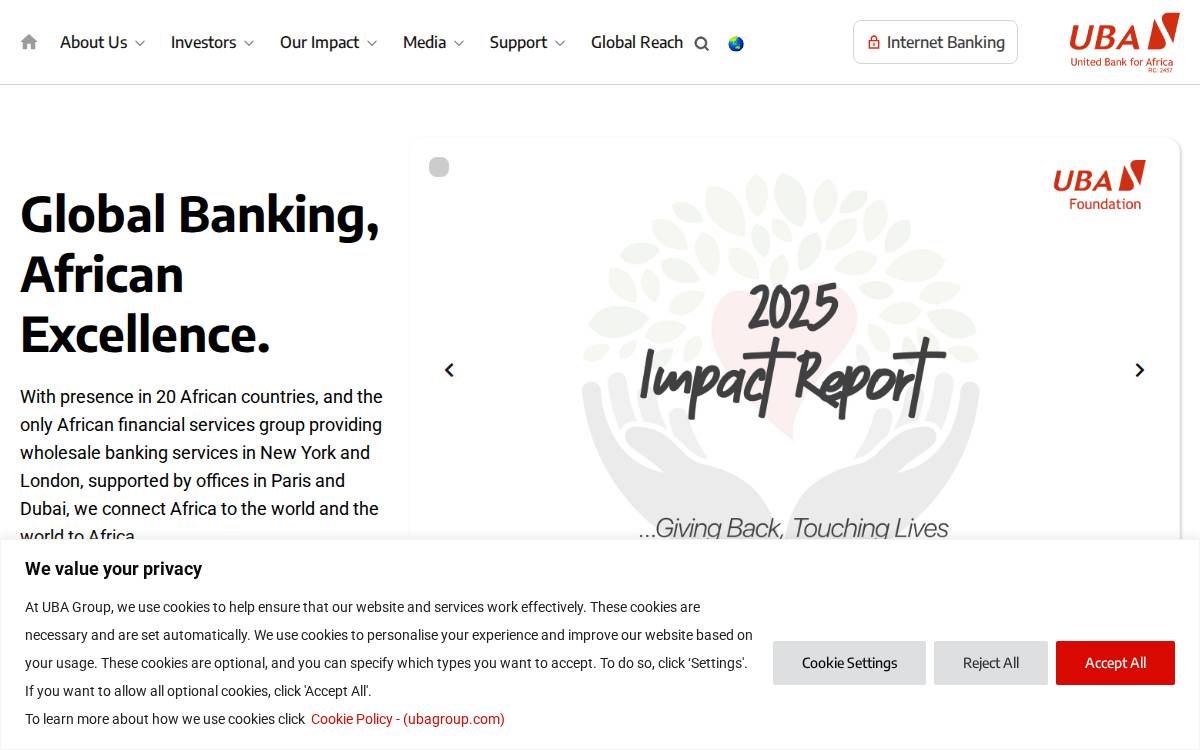Click the UBA Foundation logo on the slide
Screen dimensions: 1200x750
[x=1099, y=185]
